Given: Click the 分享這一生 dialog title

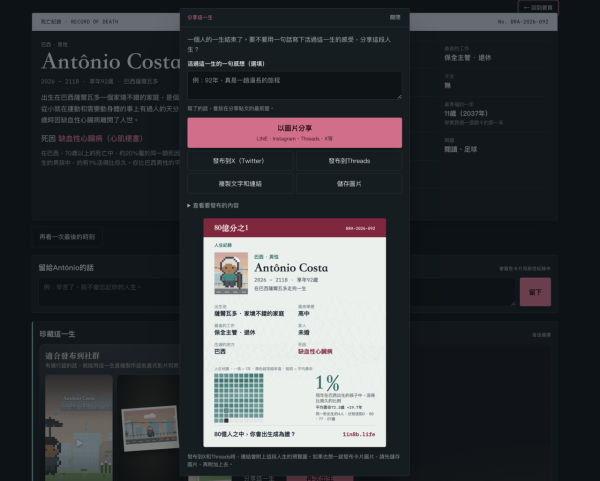Looking at the screenshot, I should tap(200, 17).
